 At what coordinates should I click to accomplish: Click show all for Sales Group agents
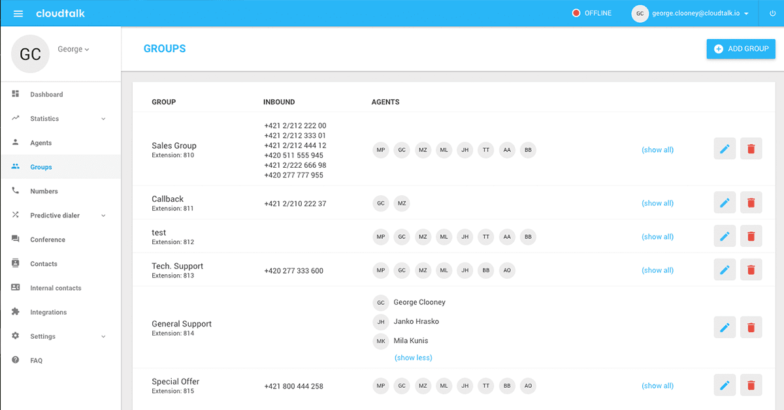click(657, 150)
